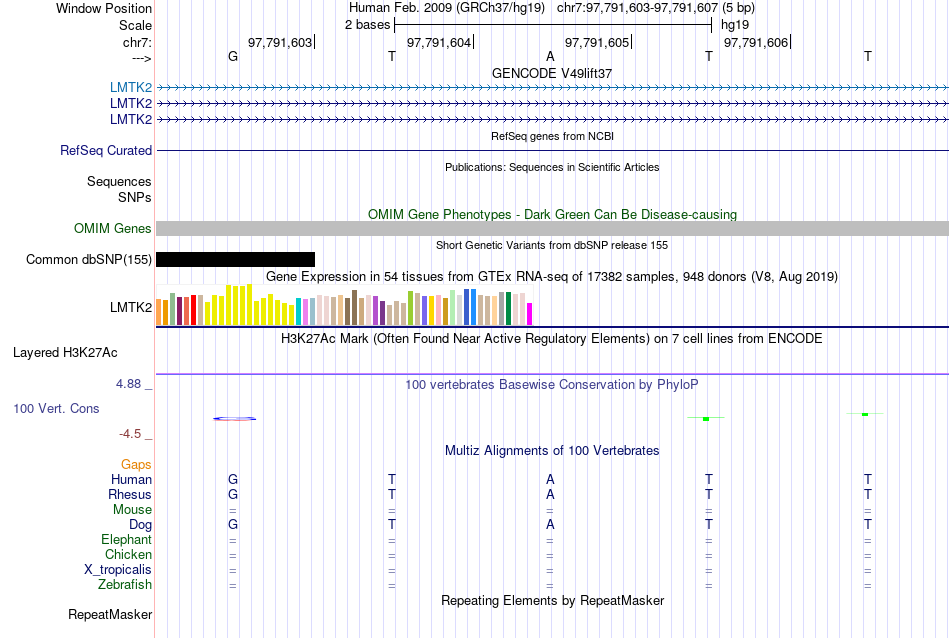Click position label 97,791,604
Image resolution: width=950 pixels, height=638 pixels.
439,42
